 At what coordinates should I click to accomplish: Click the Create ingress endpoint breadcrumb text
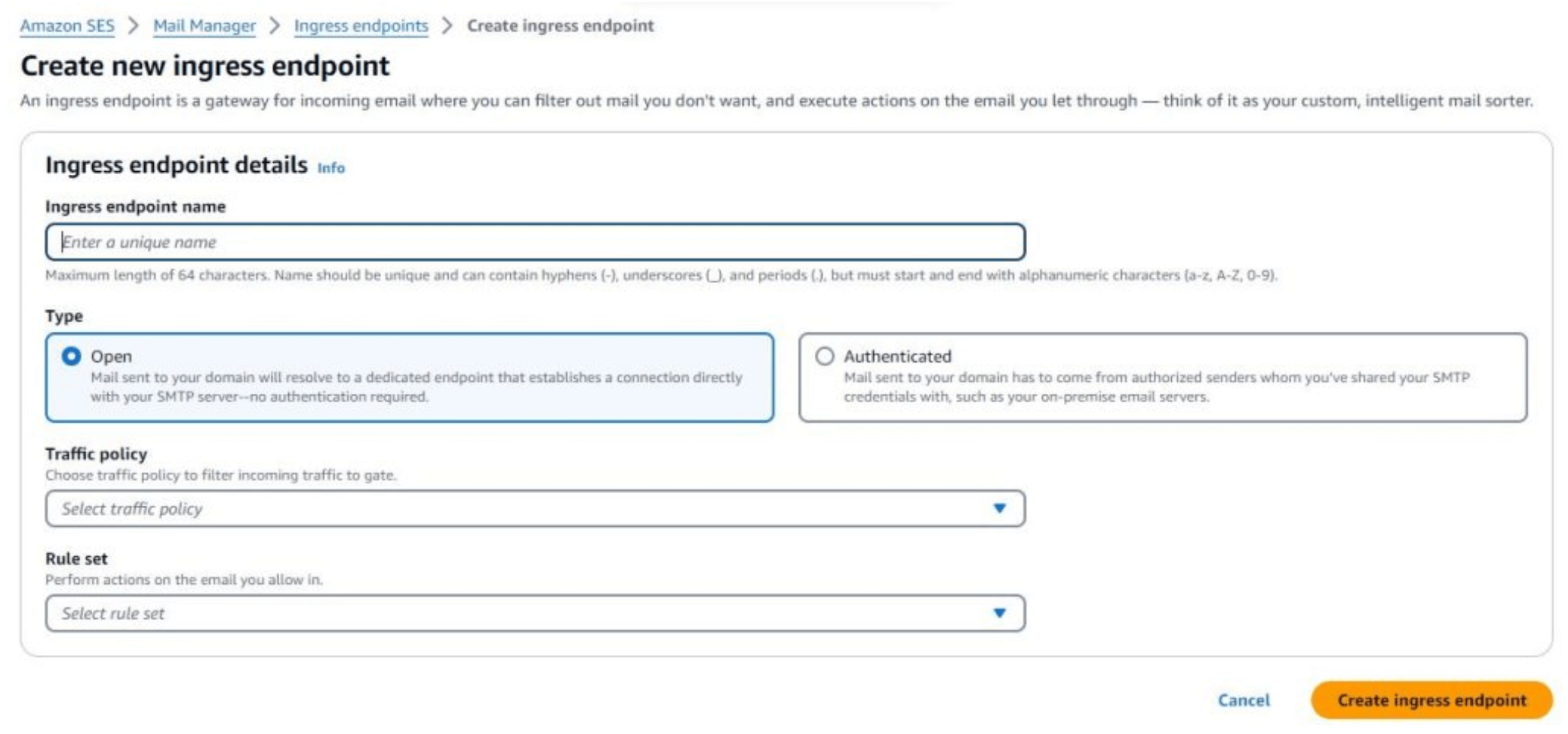560,26
